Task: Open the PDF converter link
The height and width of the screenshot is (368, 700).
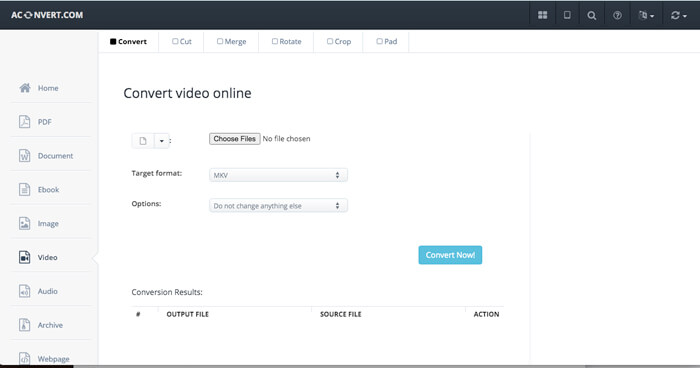Action: (45, 122)
